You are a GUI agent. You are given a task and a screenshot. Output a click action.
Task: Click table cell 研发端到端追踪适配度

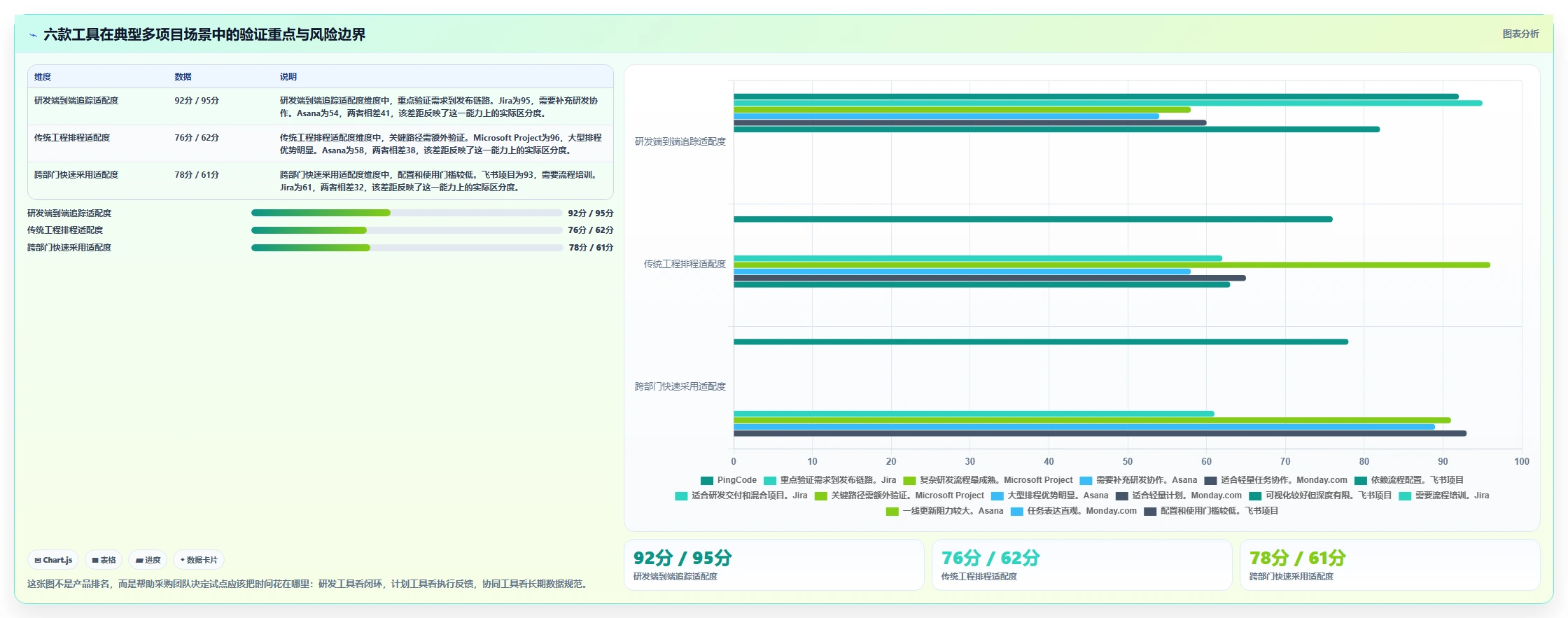tap(76, 101)
